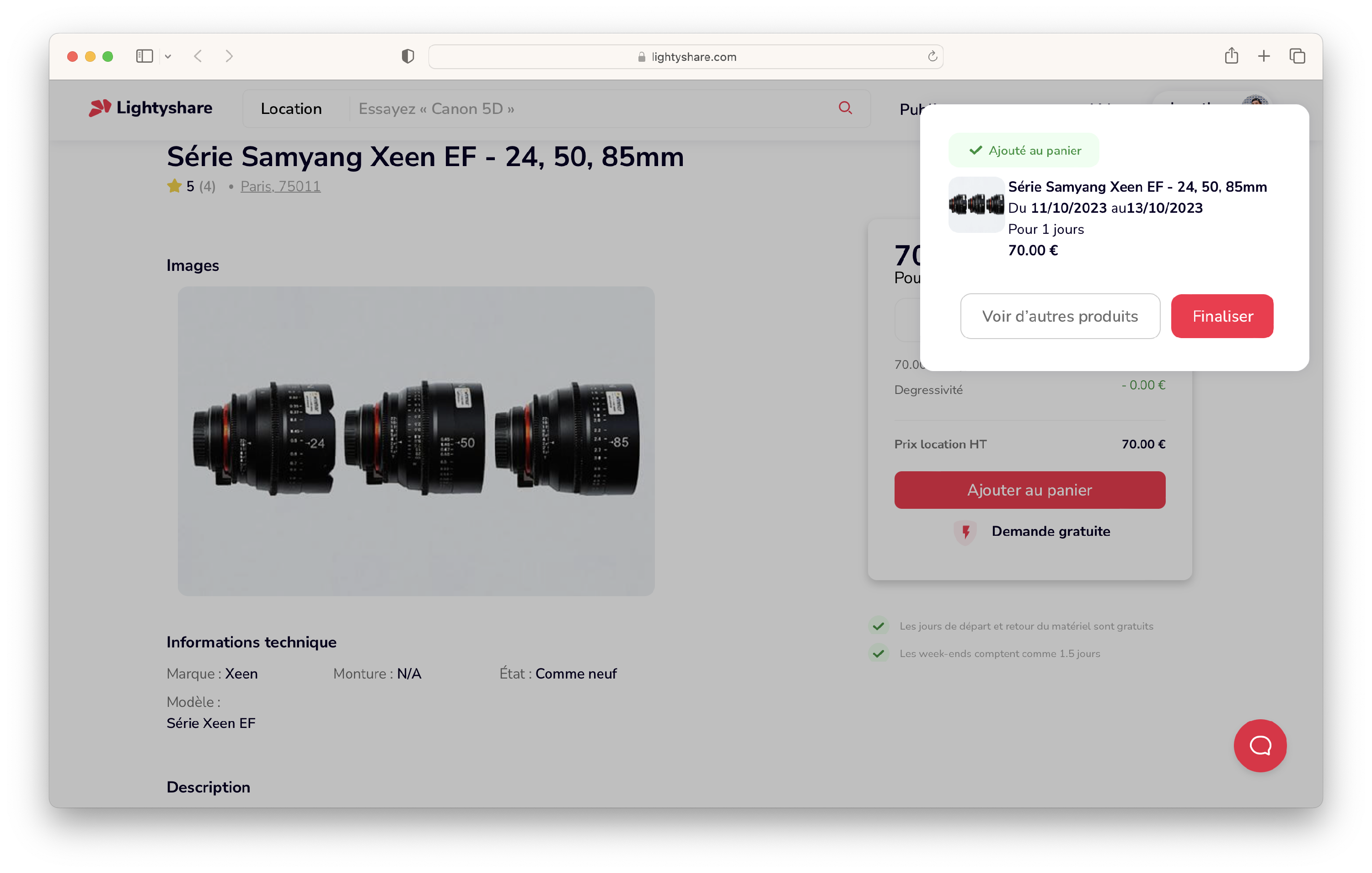Click the review count (4)
This screenshot has width=1372, height=873.
207,186
